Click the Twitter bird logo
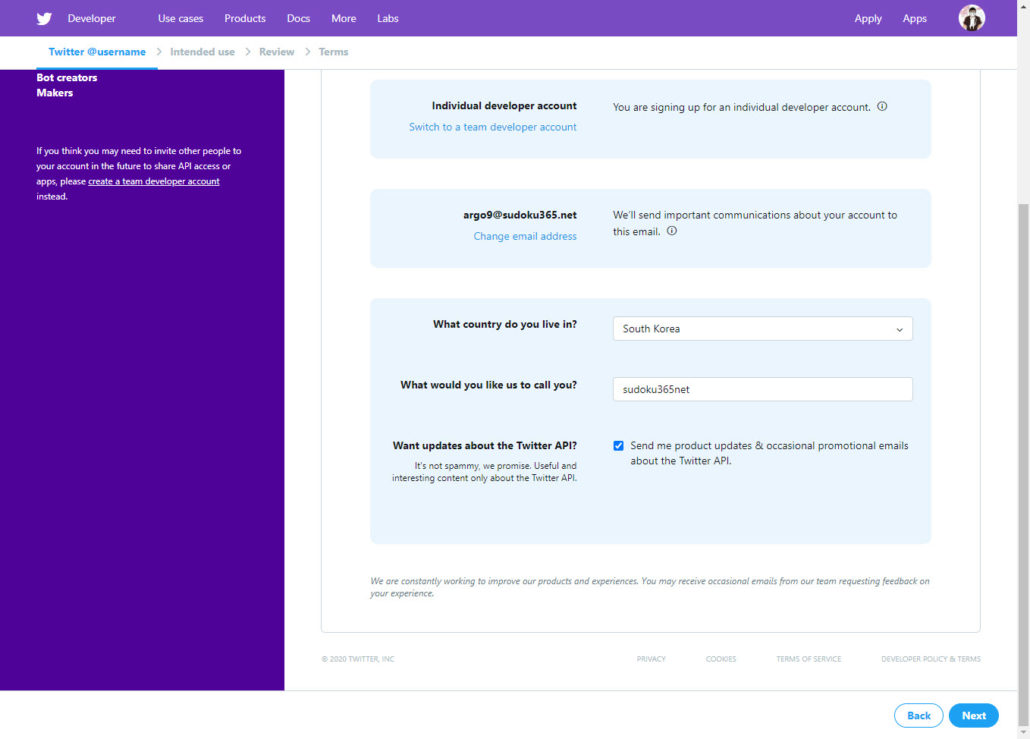The height and width of the screenshot is (739, 1030). tap(44, 18)
